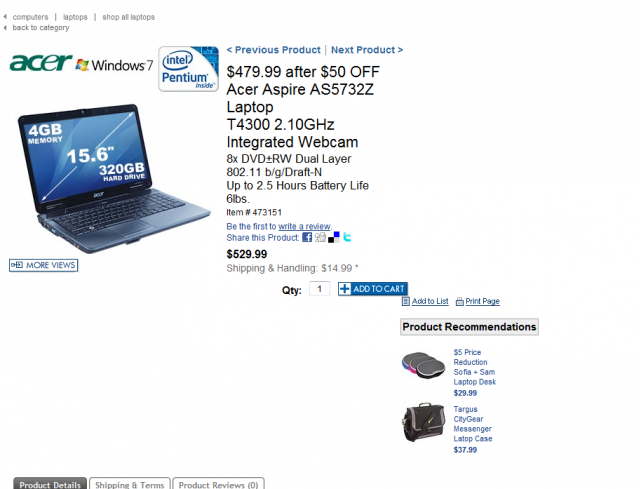Open the More Views button

tap(44, 265)
